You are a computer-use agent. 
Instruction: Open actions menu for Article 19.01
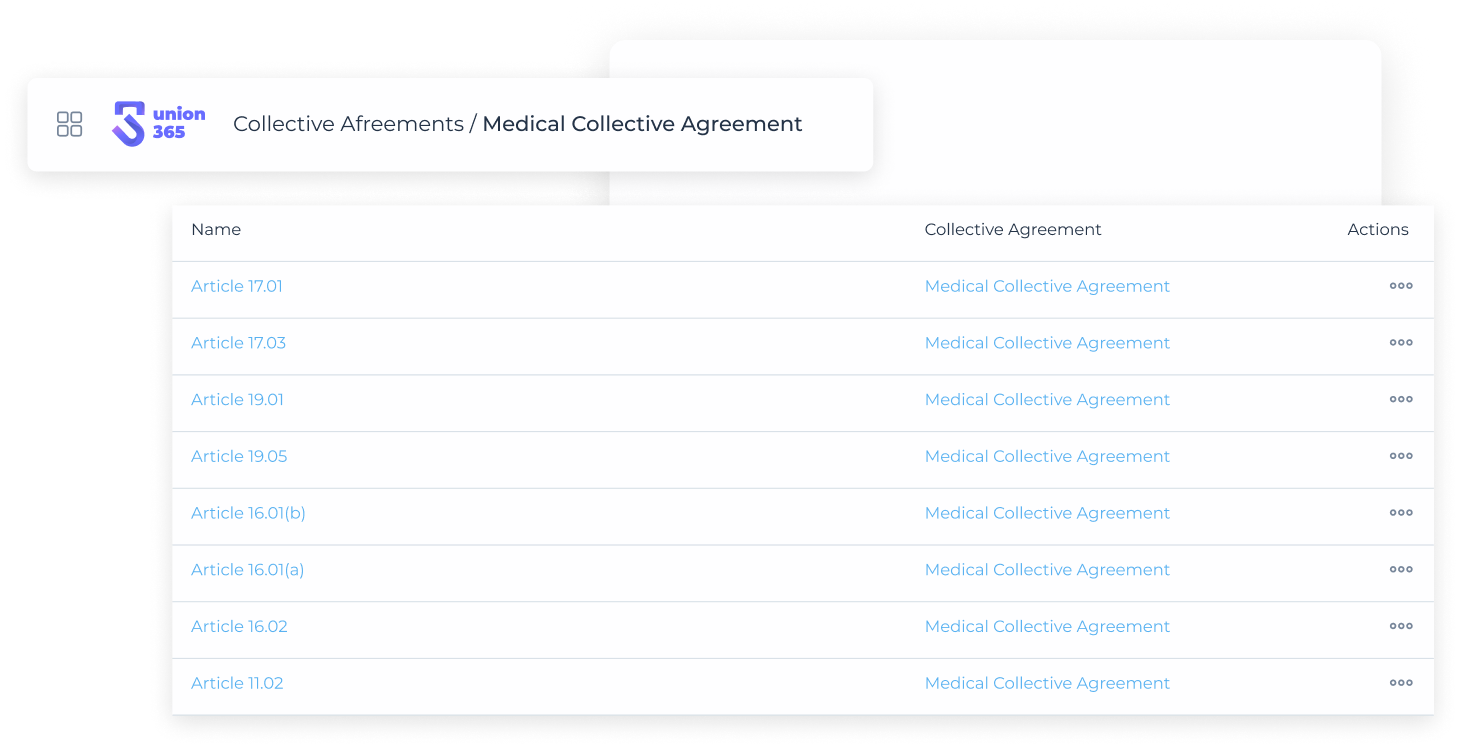pos(1401,399)
